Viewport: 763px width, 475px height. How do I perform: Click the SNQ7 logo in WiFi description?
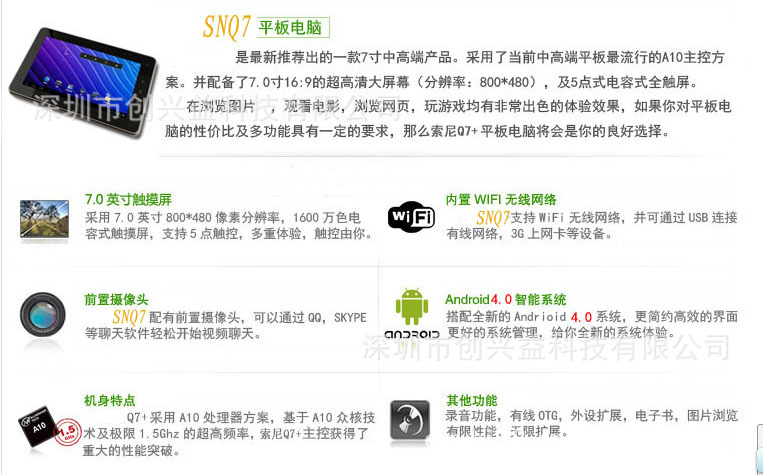(x=492, y=218)
